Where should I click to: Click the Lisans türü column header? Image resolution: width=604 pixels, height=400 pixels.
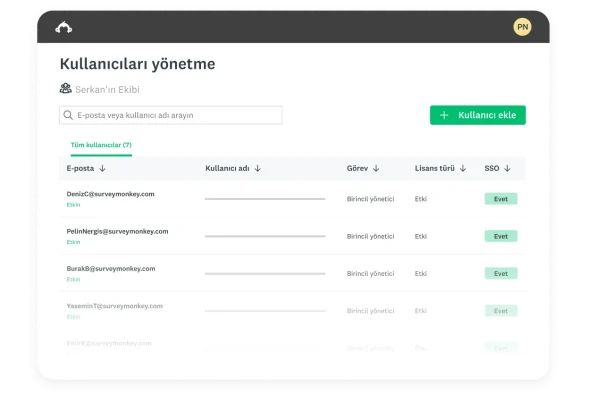435,168
